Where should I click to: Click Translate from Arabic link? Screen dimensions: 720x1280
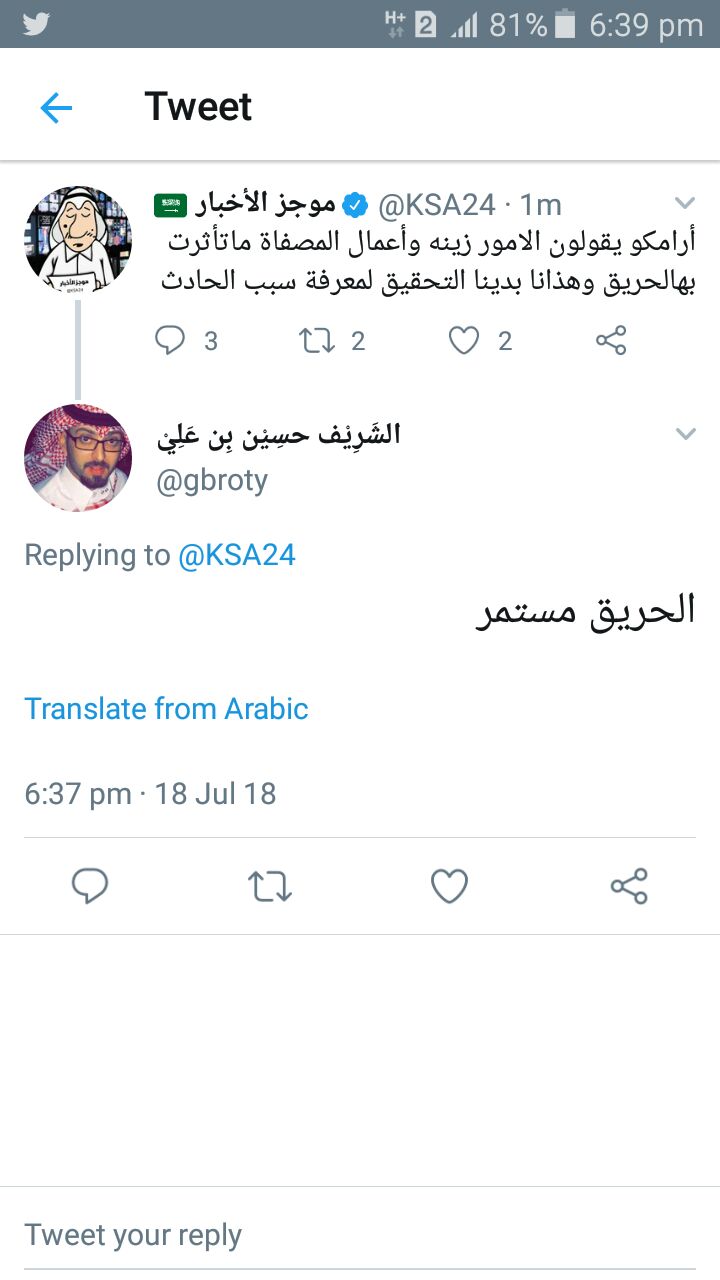click(166, 708)
